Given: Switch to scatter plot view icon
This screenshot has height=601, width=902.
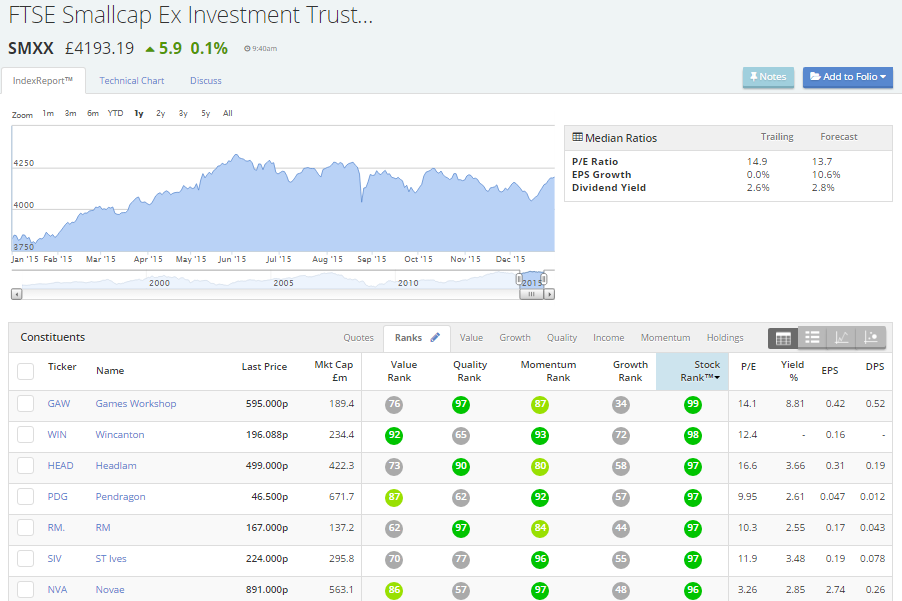Looking at the screenshot, I should (871, 338).
